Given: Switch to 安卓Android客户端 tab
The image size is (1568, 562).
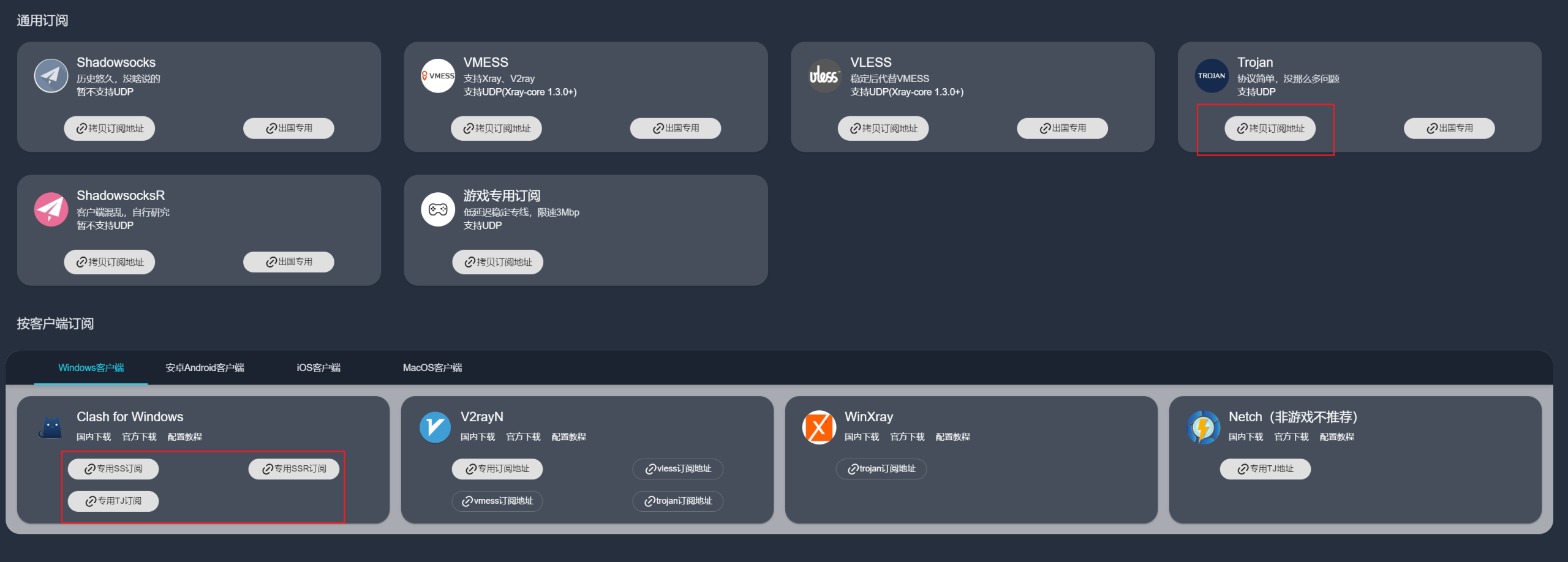Looking at the screenshot, I should [x=205, y=367].
